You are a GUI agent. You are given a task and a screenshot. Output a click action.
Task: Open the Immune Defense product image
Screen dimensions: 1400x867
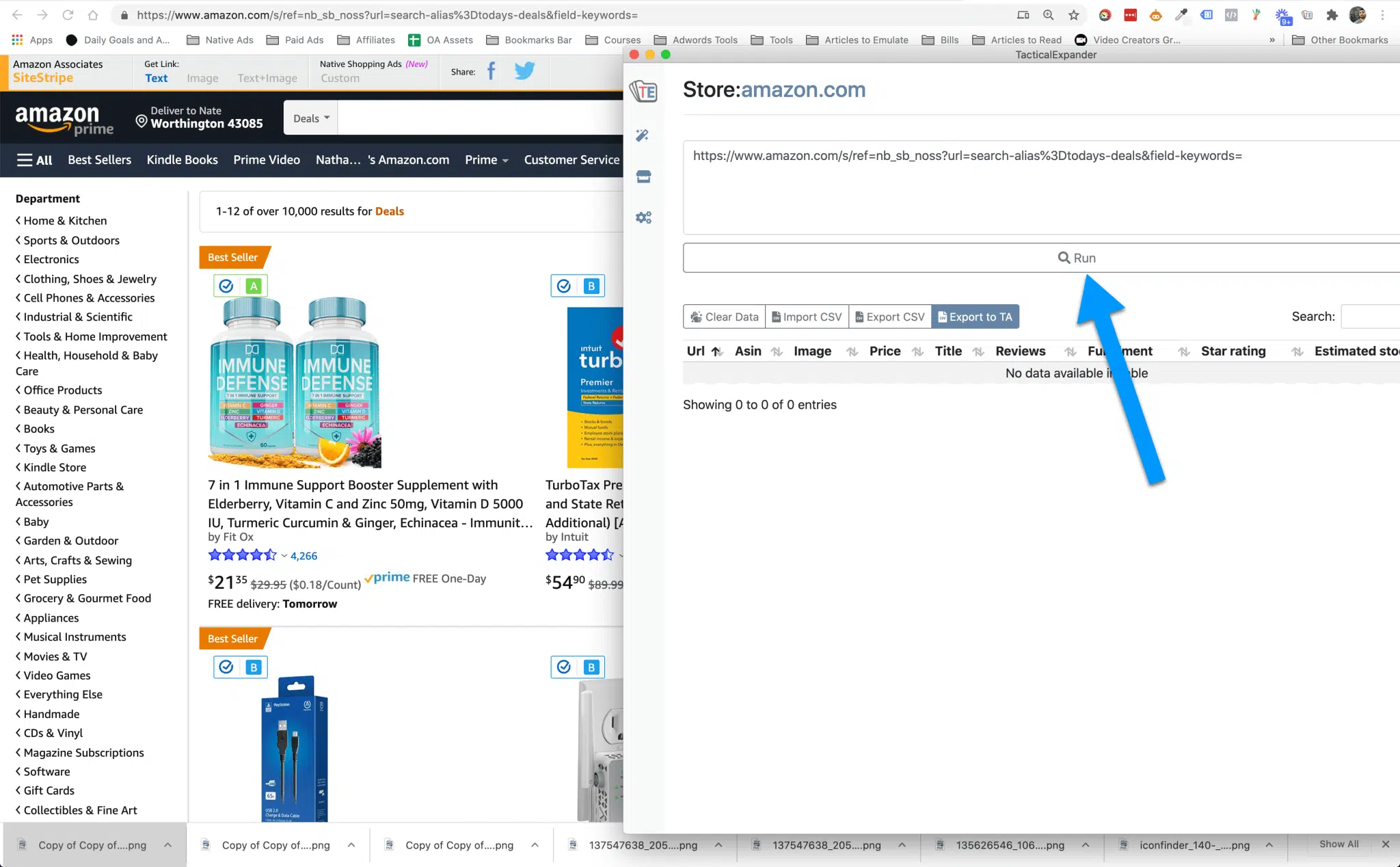pos(295,383)
